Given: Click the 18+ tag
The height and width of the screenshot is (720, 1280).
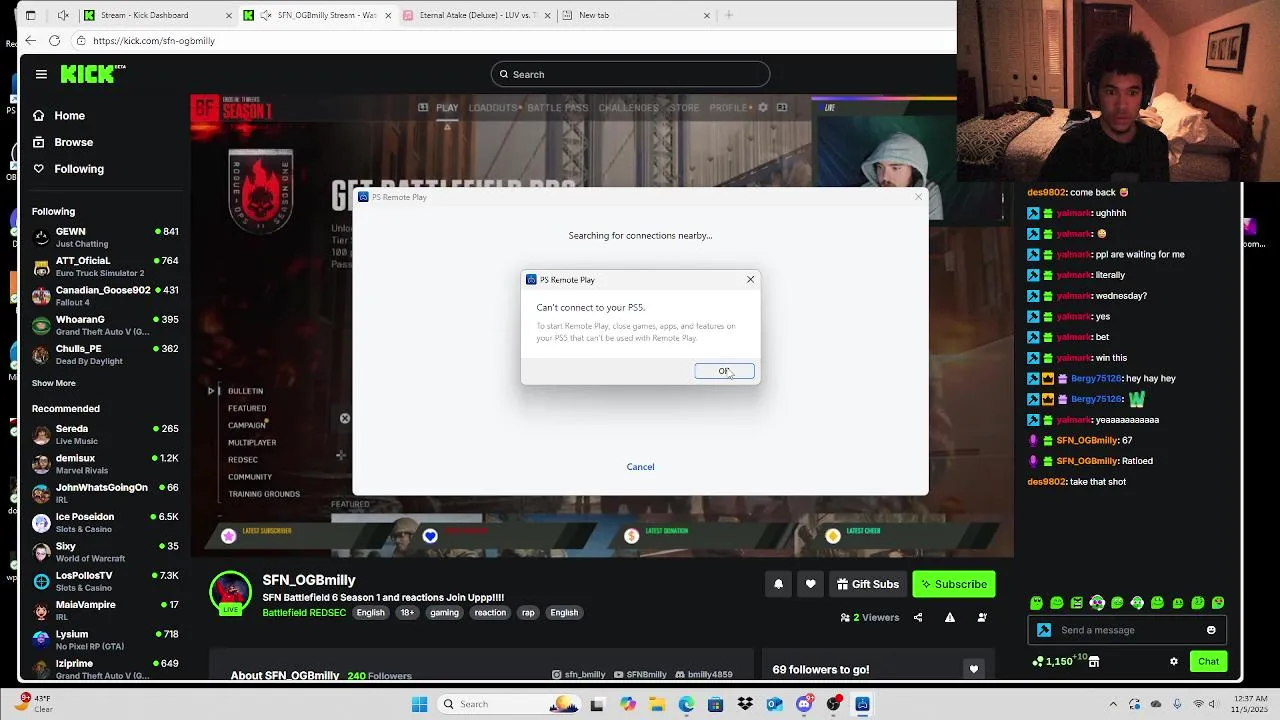Looking at the screenshot, I should tap(407, 612).
